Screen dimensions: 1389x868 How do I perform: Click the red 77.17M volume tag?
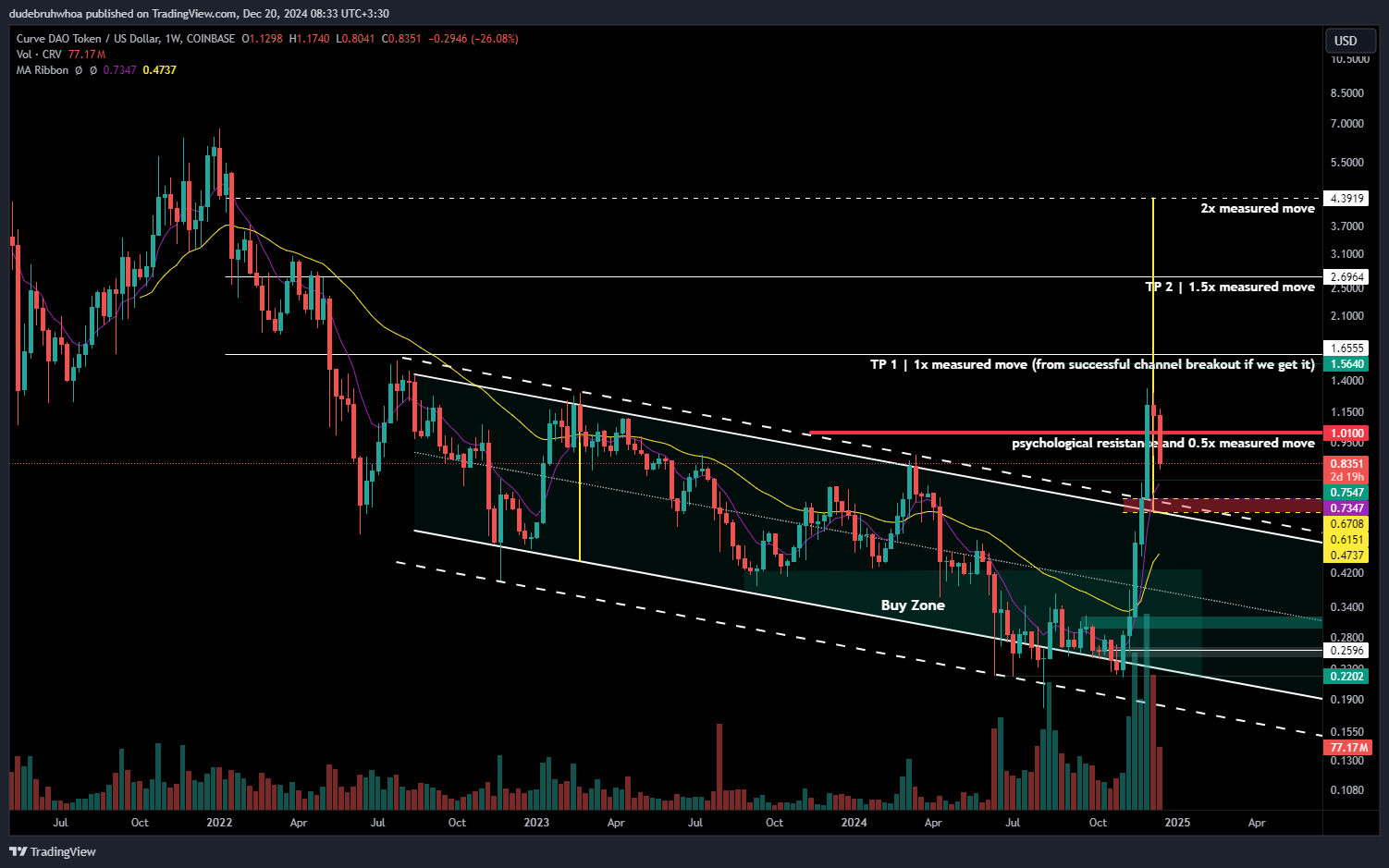[1348, 747]
